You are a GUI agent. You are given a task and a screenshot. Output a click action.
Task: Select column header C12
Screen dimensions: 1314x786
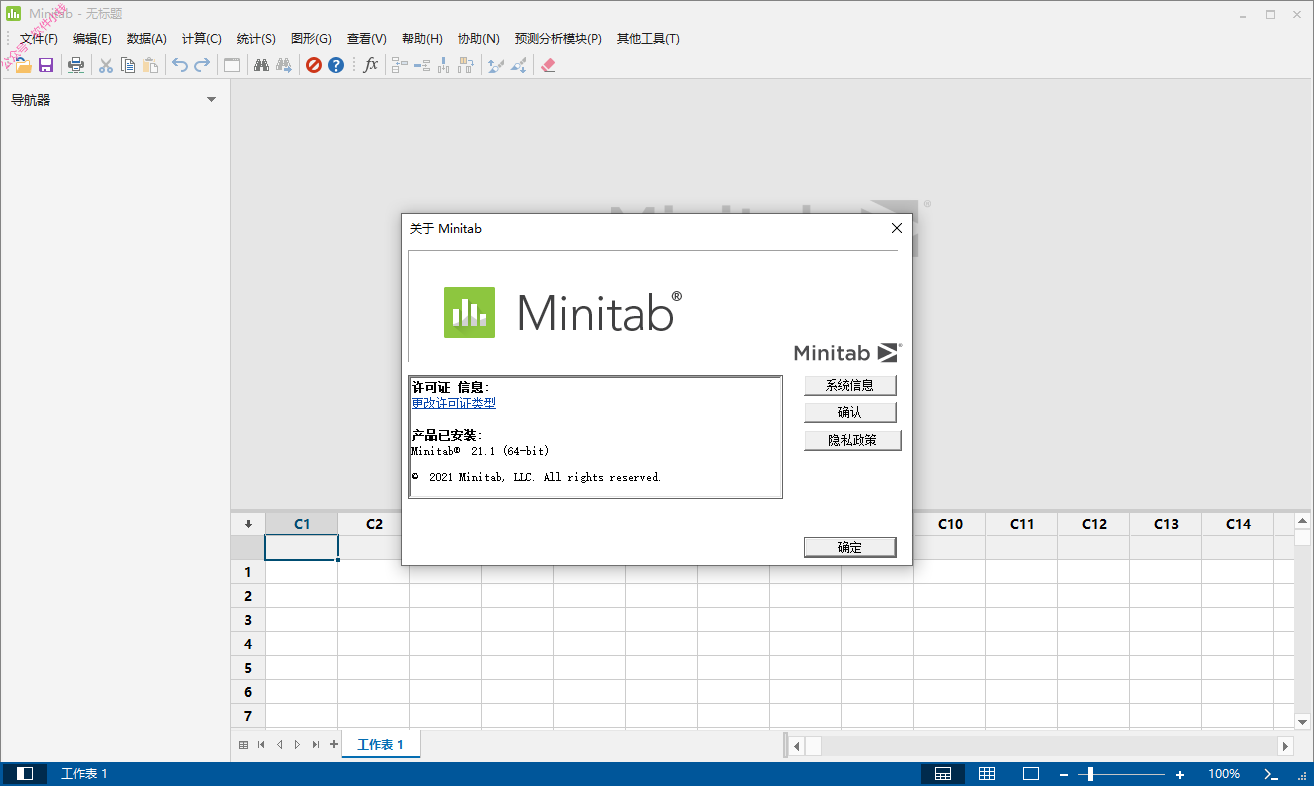(1094, 524)
